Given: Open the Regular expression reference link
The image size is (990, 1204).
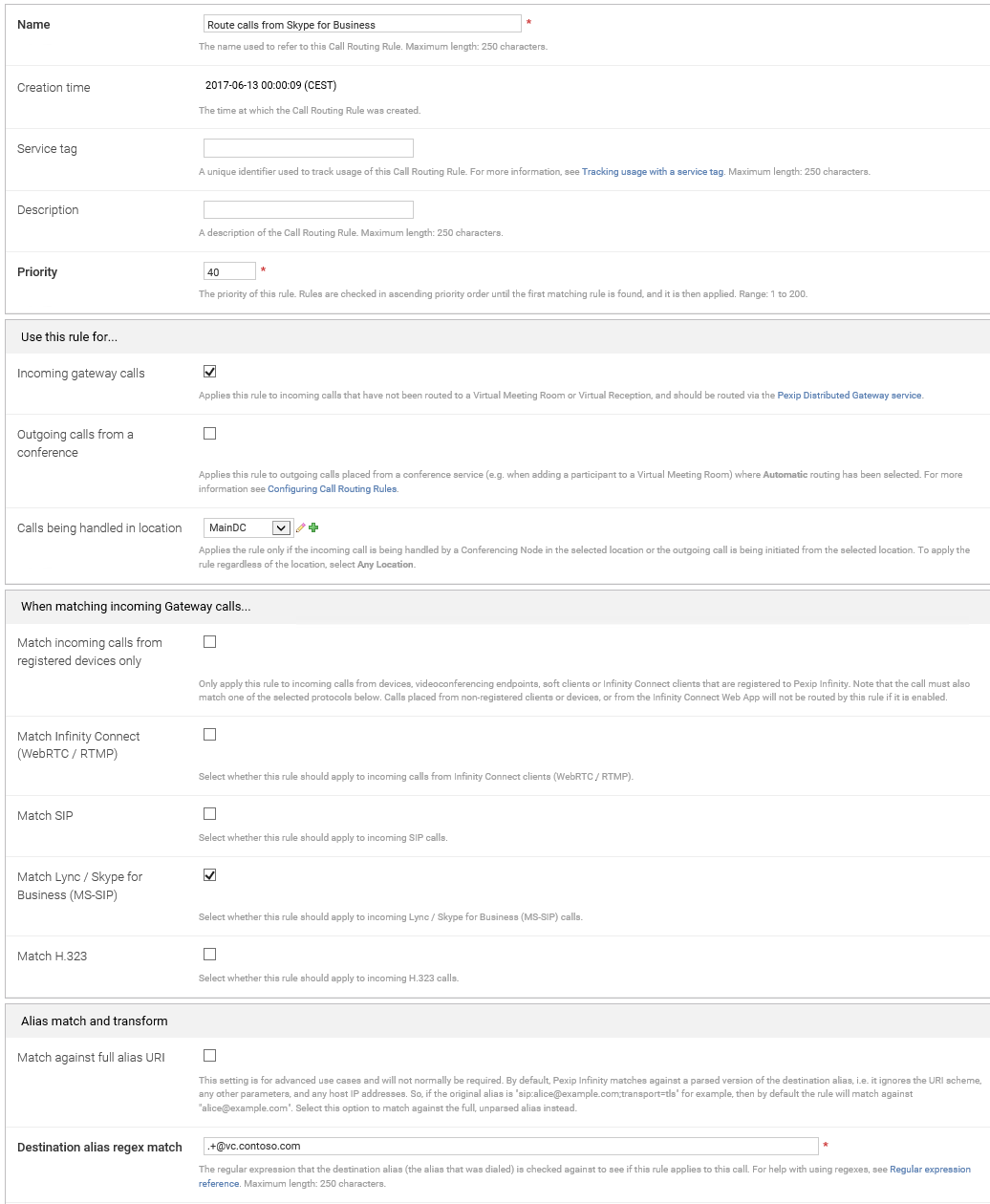Looking at the screenshot, I should [930, 1170].
